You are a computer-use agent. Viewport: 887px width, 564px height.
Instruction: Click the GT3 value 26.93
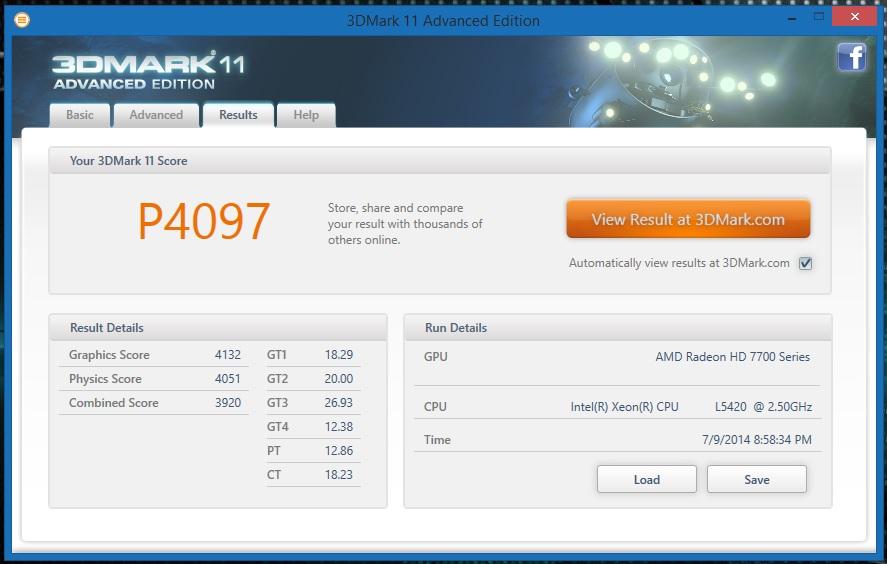pos(339,403)
